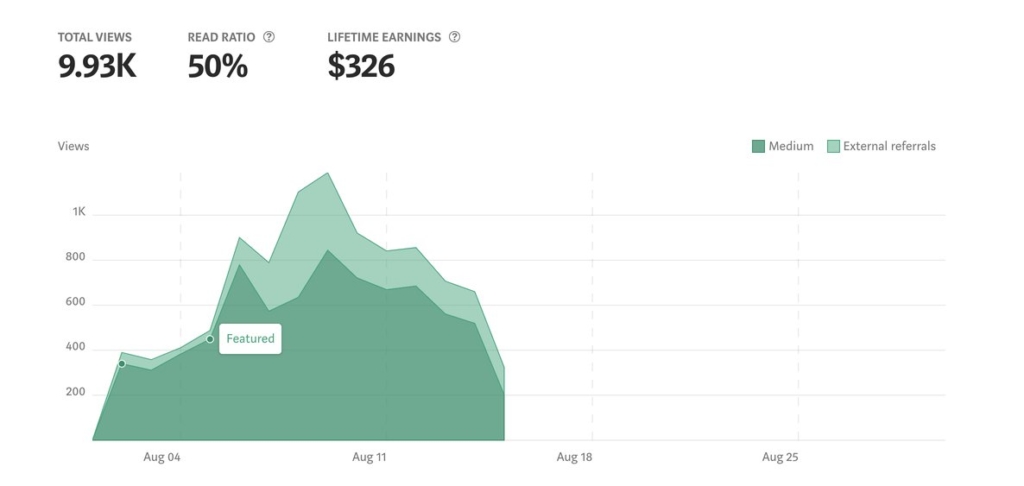Screen dimensions: 1024x486
Task: Click the Read Ratio help question-mark icon
Action: [x=269, y=37]
